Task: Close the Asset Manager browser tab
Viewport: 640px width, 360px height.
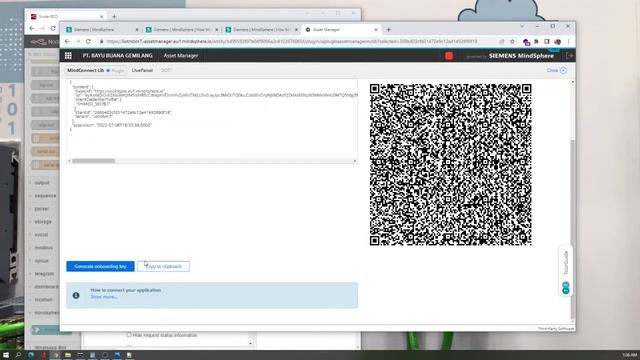Action: pos(376,29)
